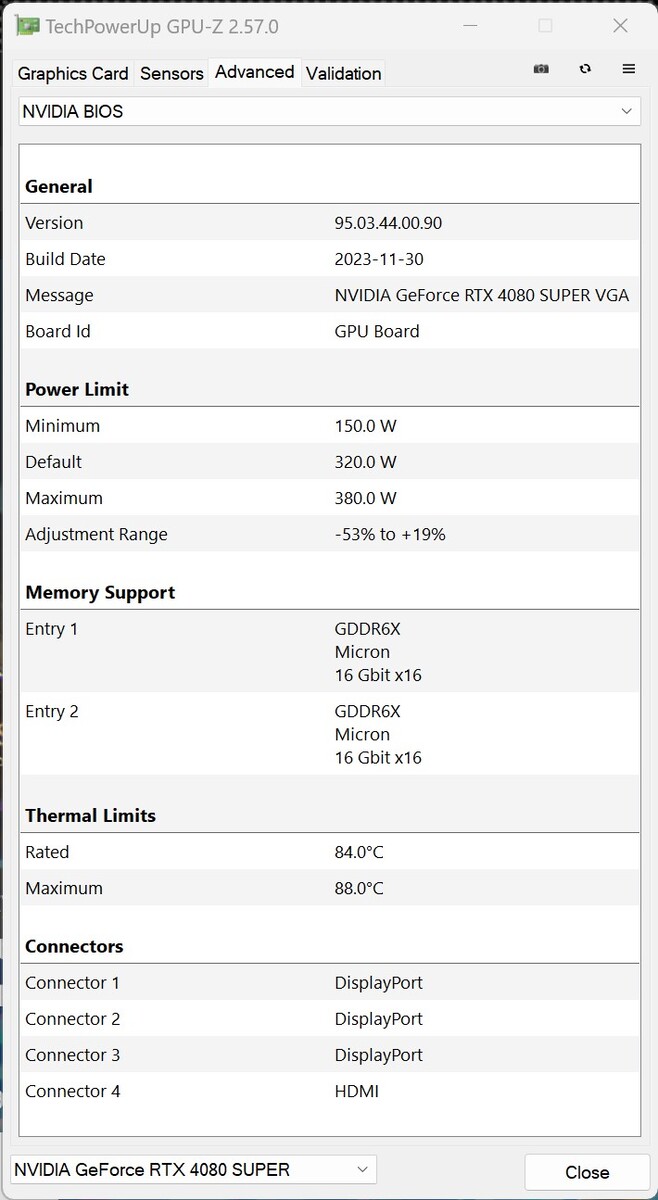Image resolution: width=658 pixels, height=1200 pixels.
Task: Open the Validation tab
Action: (x=343, y=73)
